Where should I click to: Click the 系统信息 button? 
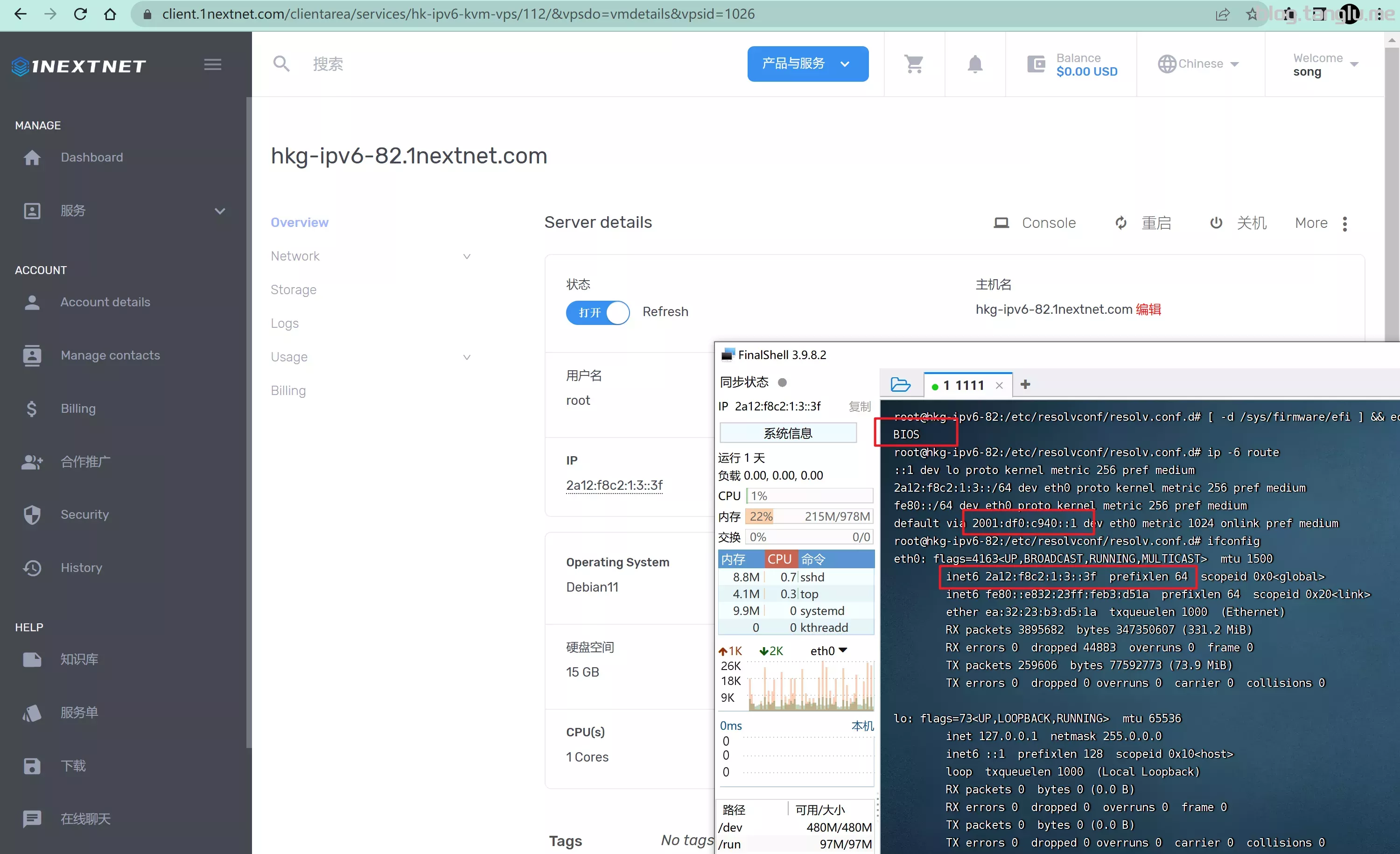pos(788,433)
